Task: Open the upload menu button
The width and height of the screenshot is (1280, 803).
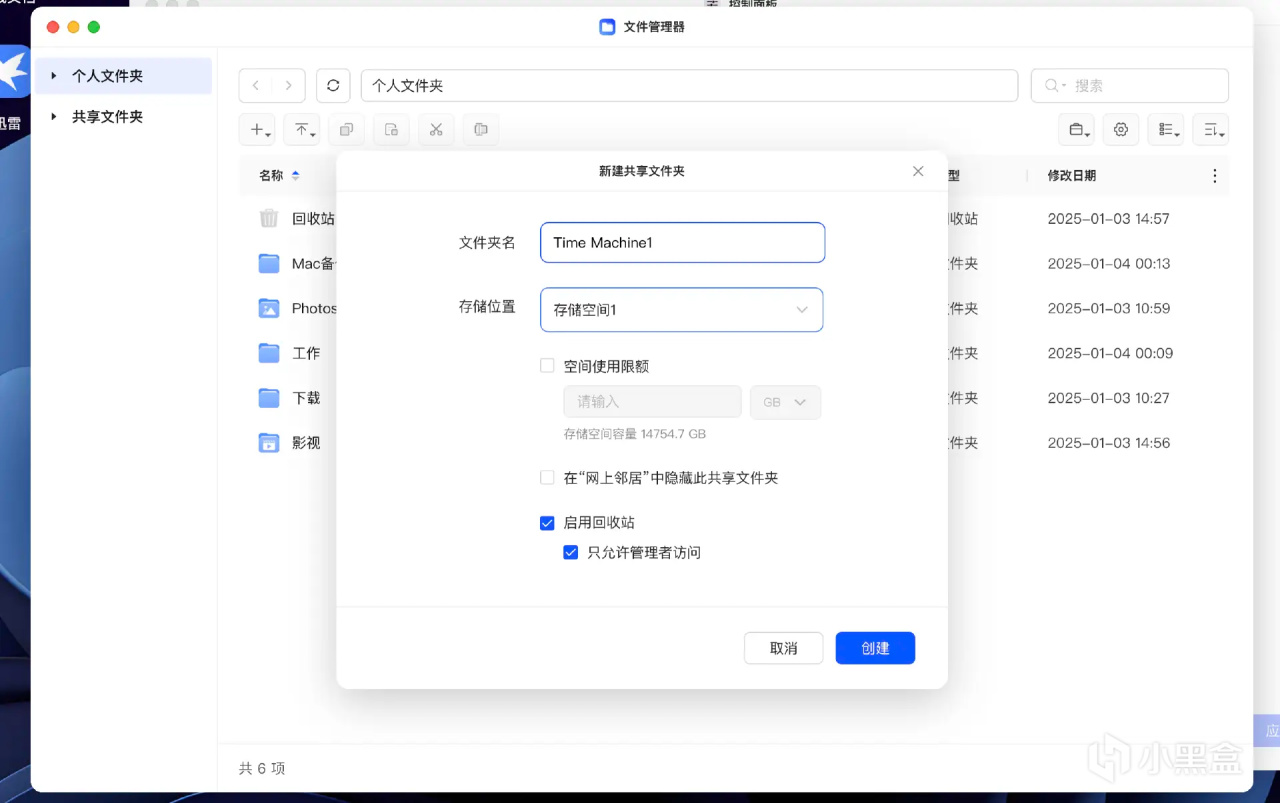Action: (303, 130)
